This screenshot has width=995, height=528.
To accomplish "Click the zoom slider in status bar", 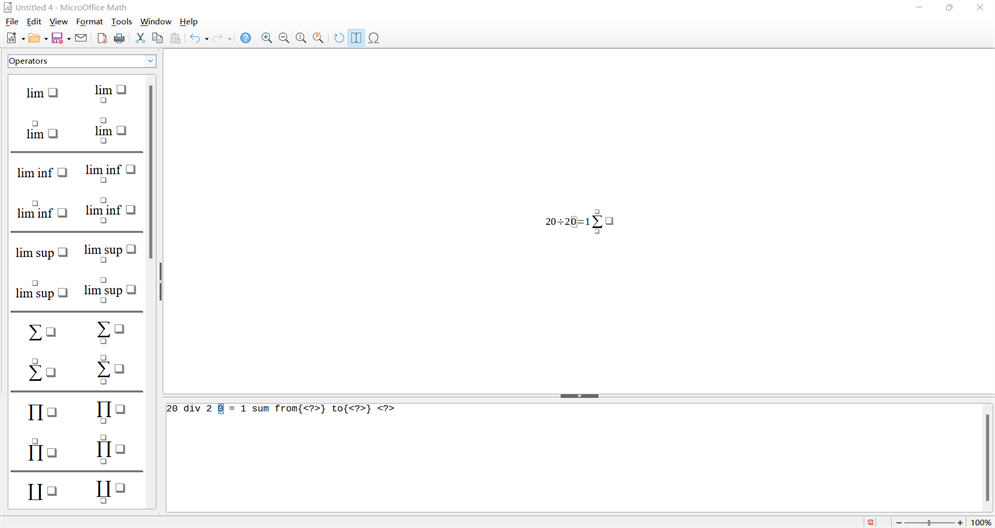I will click(x=928, y=522).
